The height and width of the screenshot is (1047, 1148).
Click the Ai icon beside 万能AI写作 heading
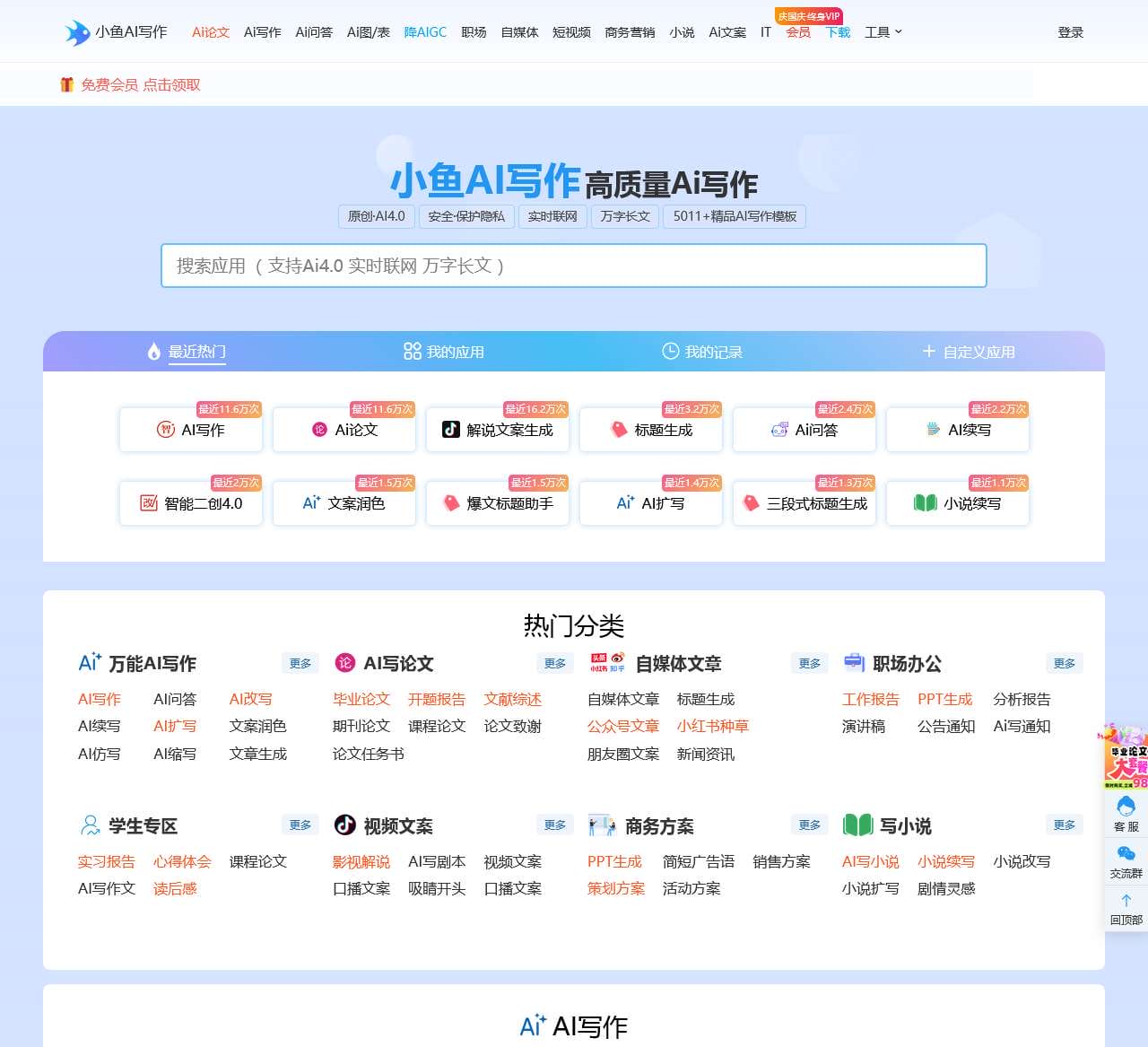(x=90, y=663)
